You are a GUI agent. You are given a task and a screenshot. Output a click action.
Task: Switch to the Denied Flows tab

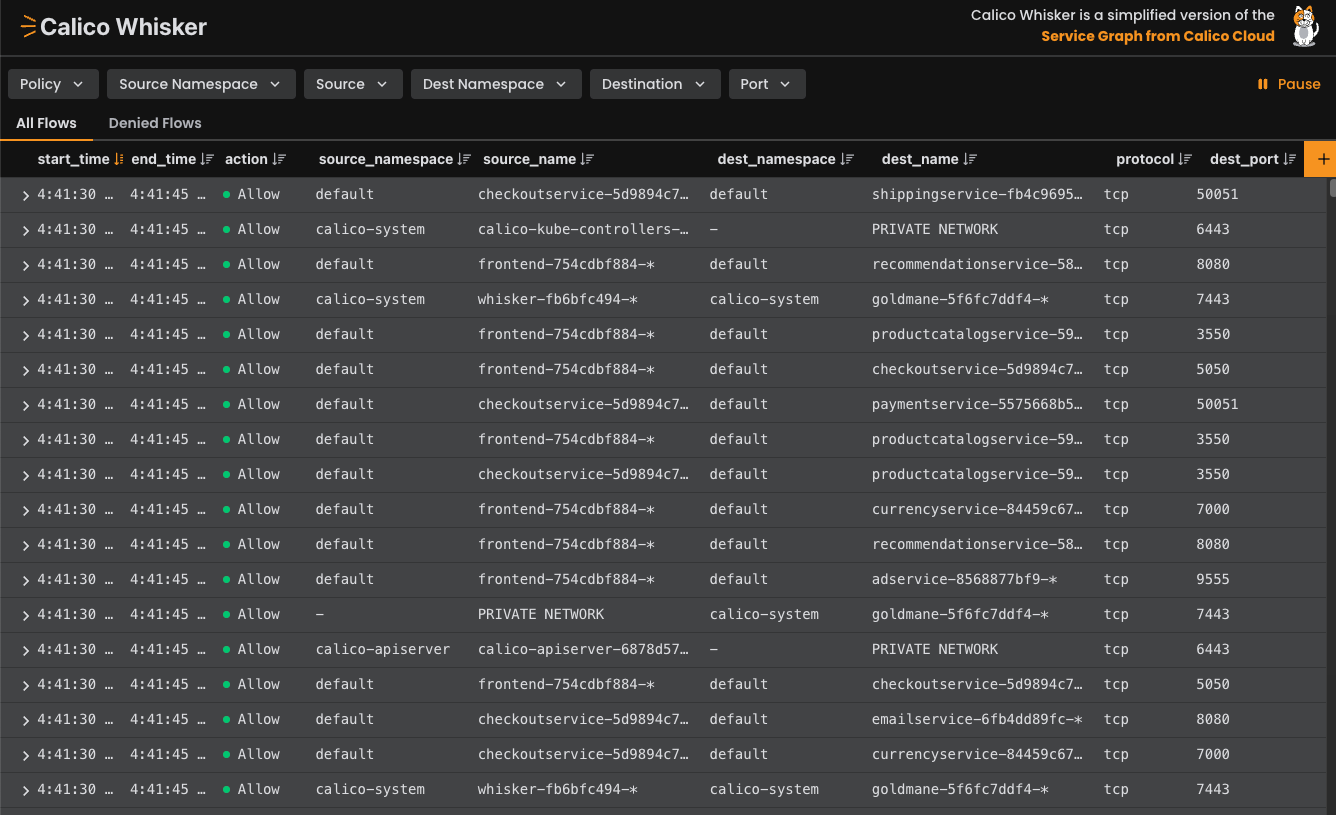click(155, 123)
